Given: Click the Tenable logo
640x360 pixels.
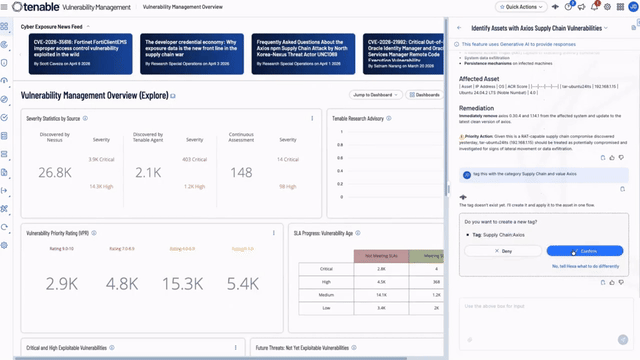Looking at the screenshot, I should 36,7.
